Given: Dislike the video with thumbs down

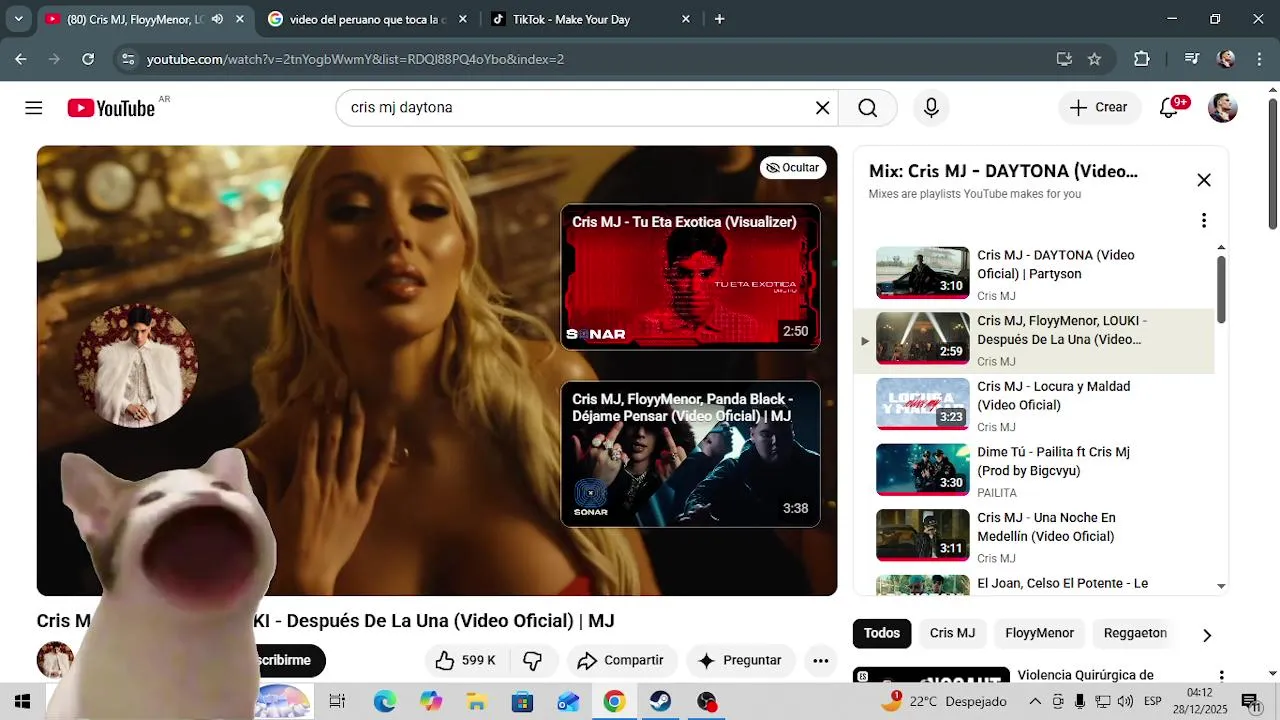Looking at the screenshot, I should tap(533, 660).
